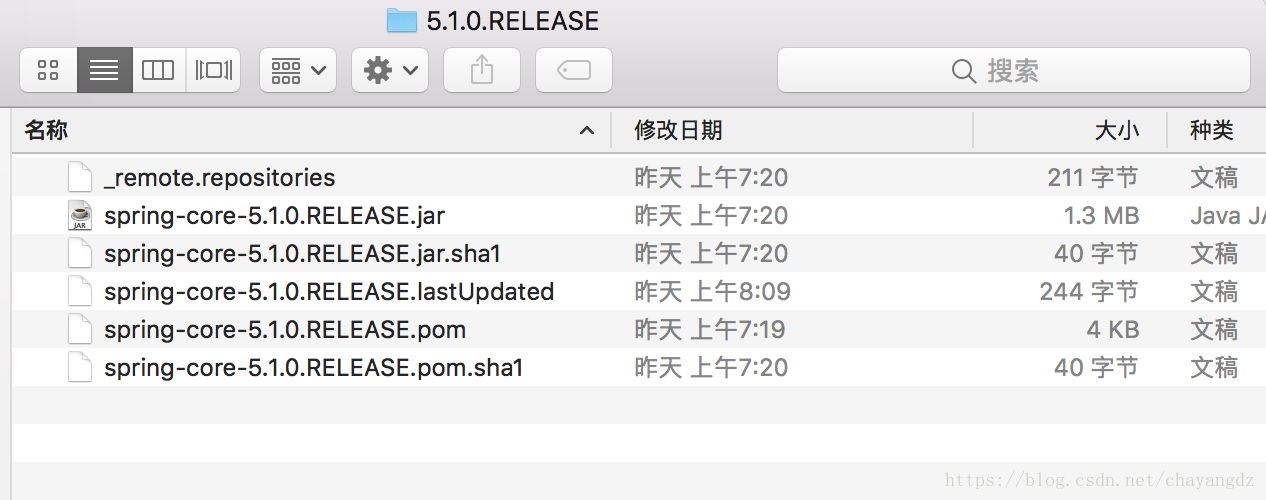Select spring-core-5.1.0.RELEASE.pom file icon

point(80,330)
